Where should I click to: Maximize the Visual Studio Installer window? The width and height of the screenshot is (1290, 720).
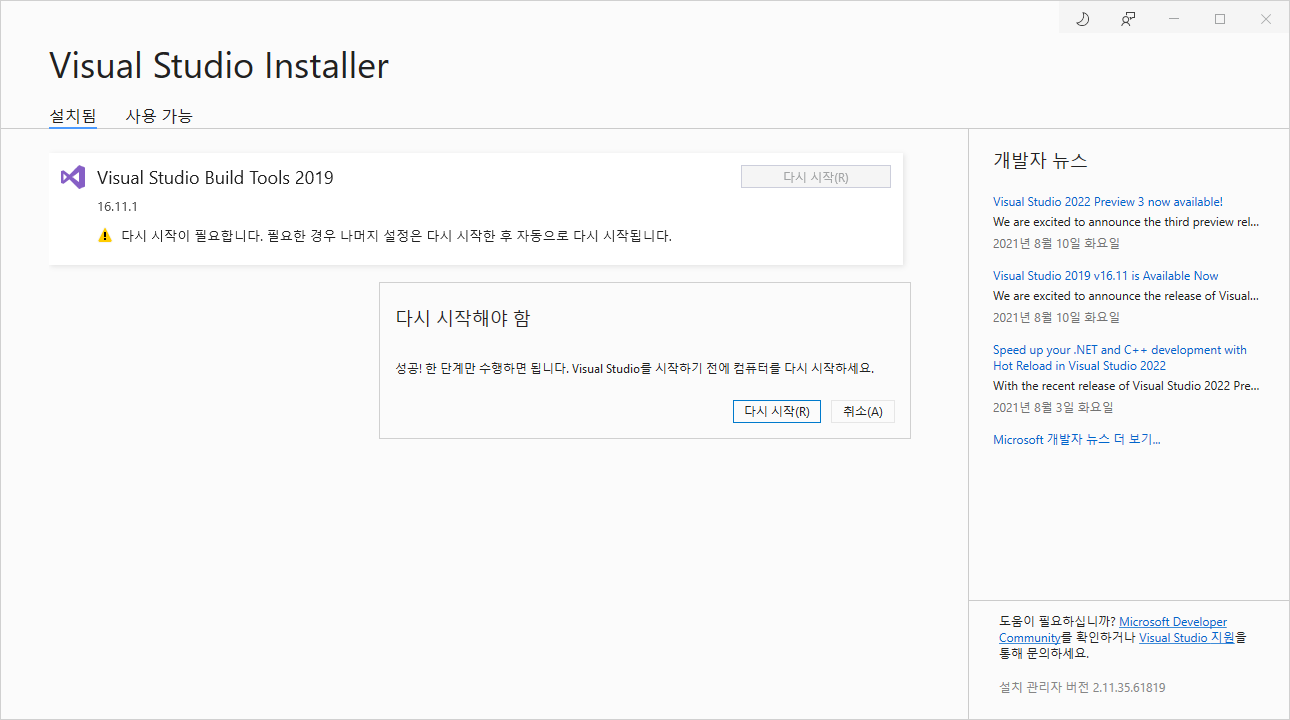(x=1220, y=19)
